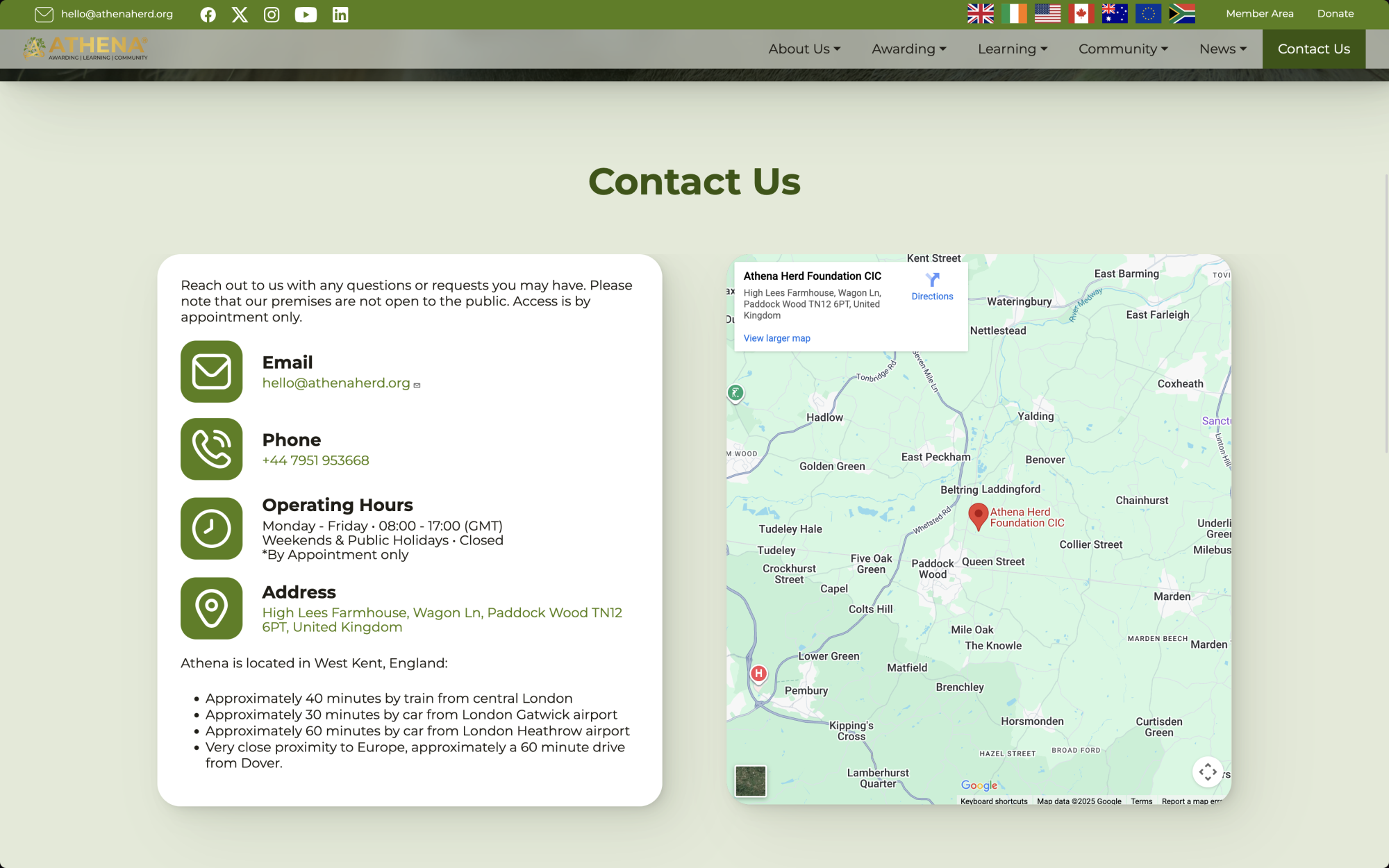Open the map Terms link

pos(1141,801)
